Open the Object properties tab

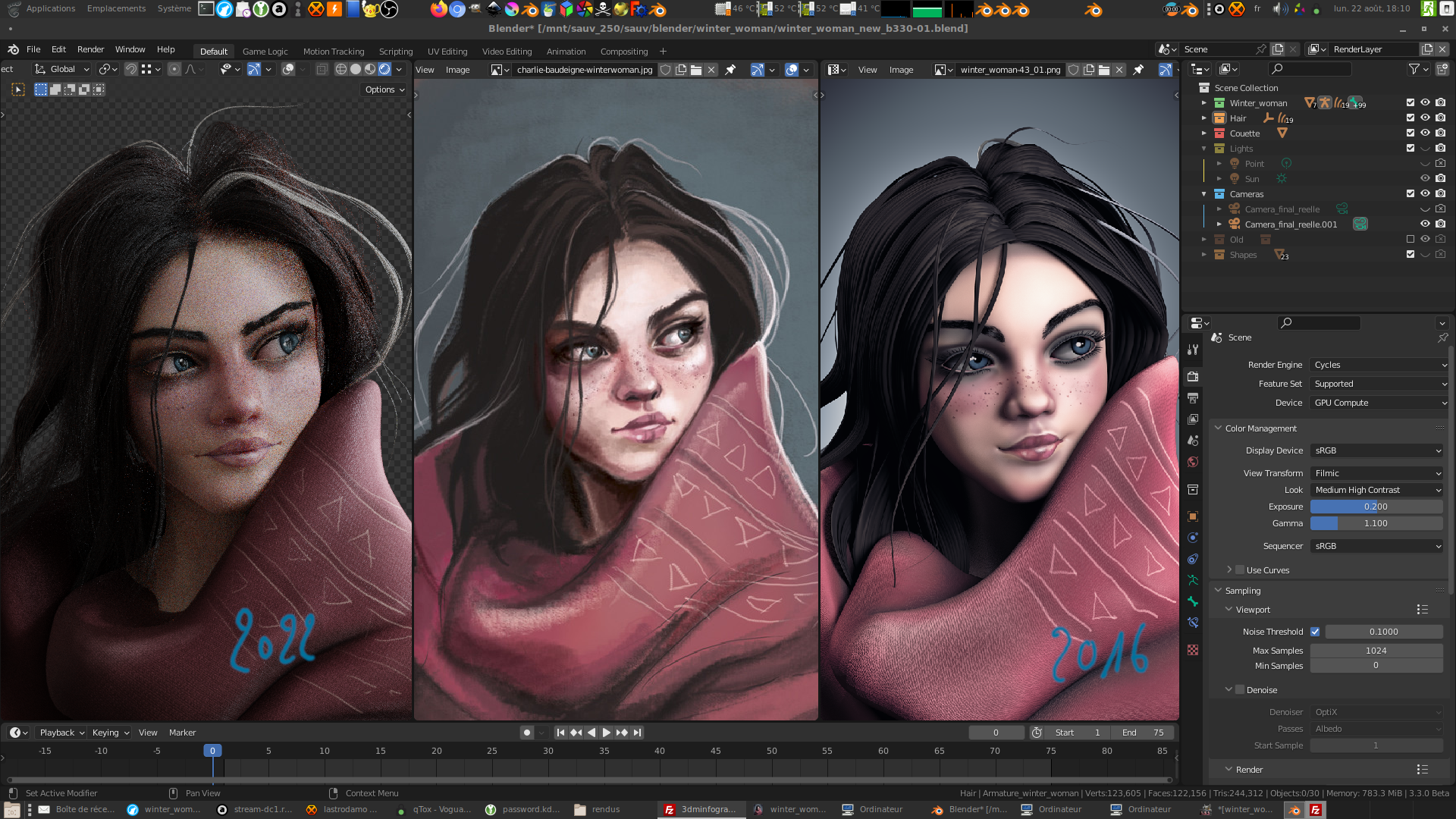click(1193, 516)
